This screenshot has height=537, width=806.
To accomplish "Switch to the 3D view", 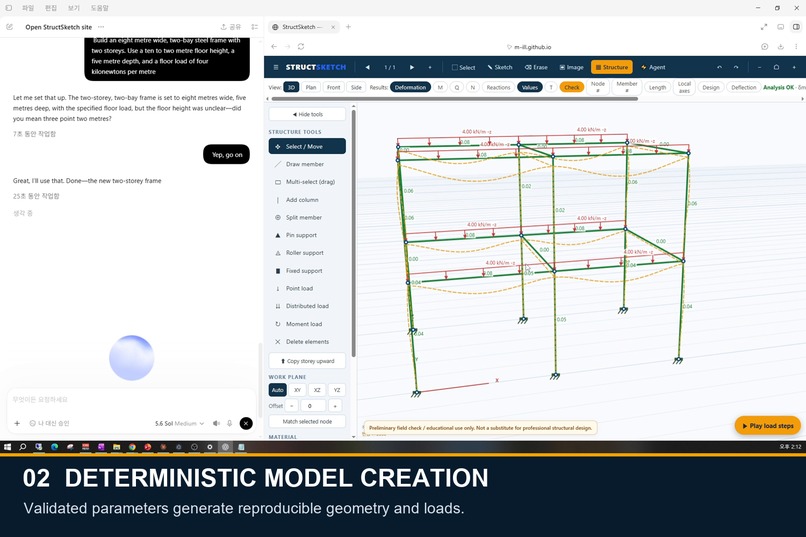I will tap(291, 87).
